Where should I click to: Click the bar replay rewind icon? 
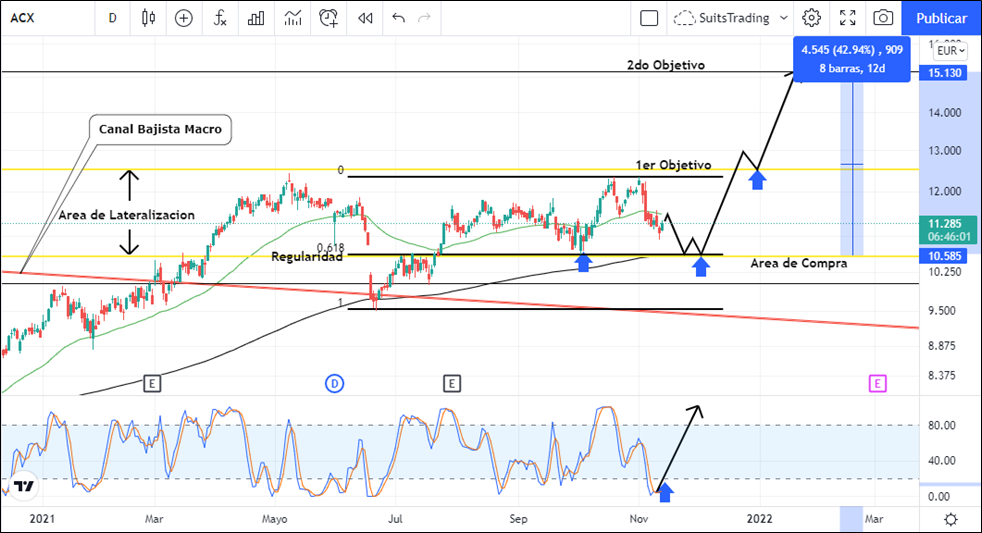pos(365,18)
